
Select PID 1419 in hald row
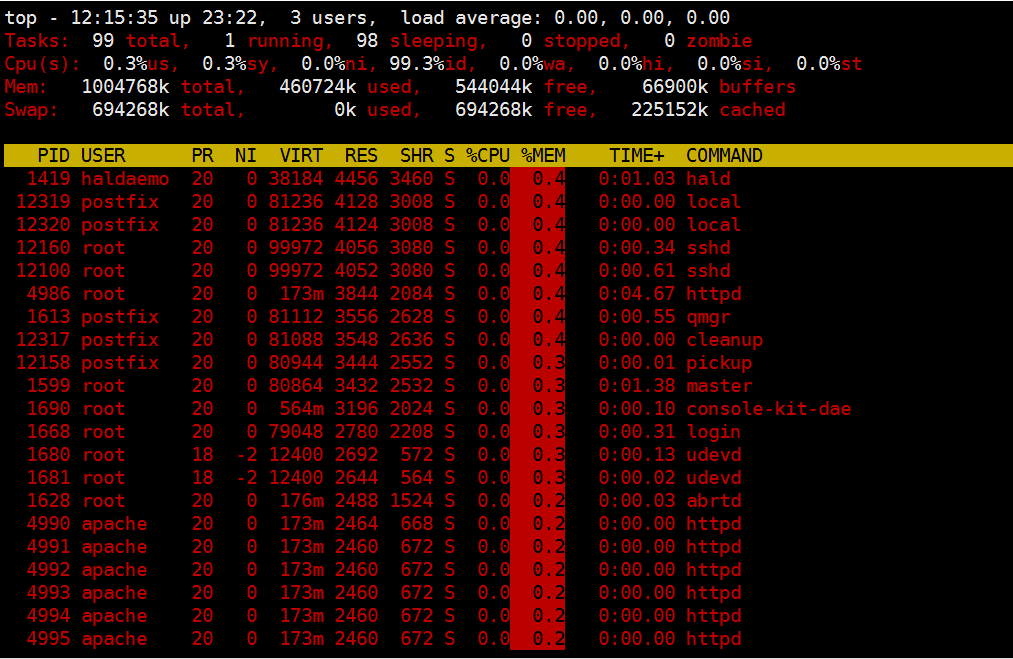48,179
